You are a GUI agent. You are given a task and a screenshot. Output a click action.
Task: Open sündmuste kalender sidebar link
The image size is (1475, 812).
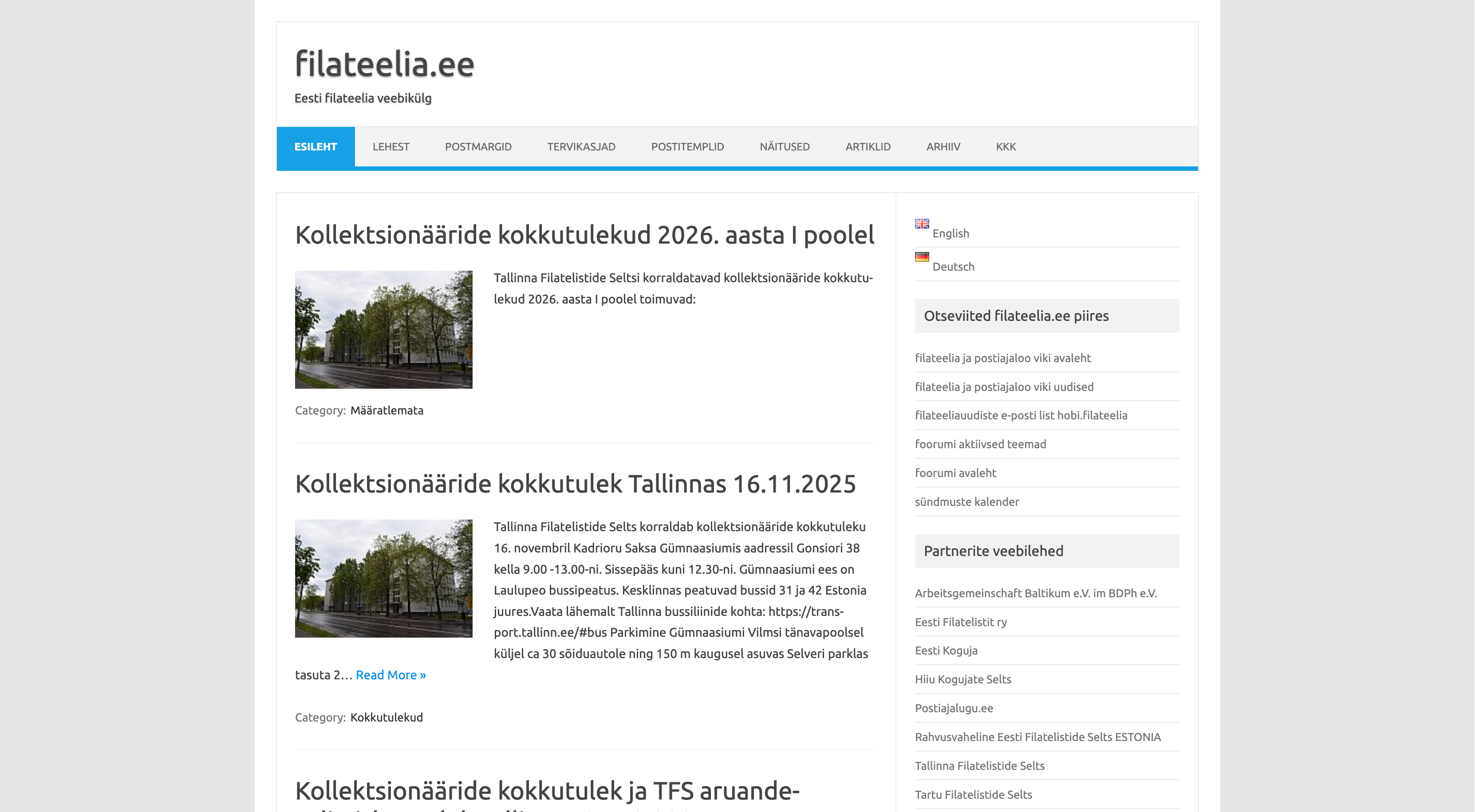[x=966, y=502]
